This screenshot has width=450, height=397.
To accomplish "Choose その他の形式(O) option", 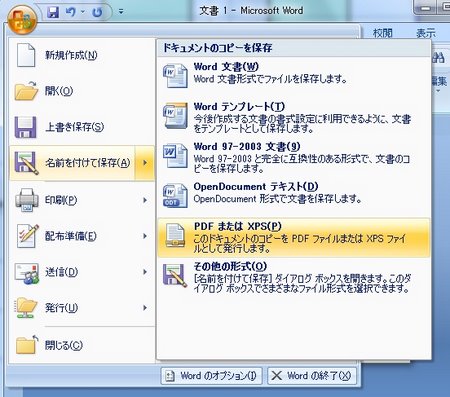I will [293, 277].
